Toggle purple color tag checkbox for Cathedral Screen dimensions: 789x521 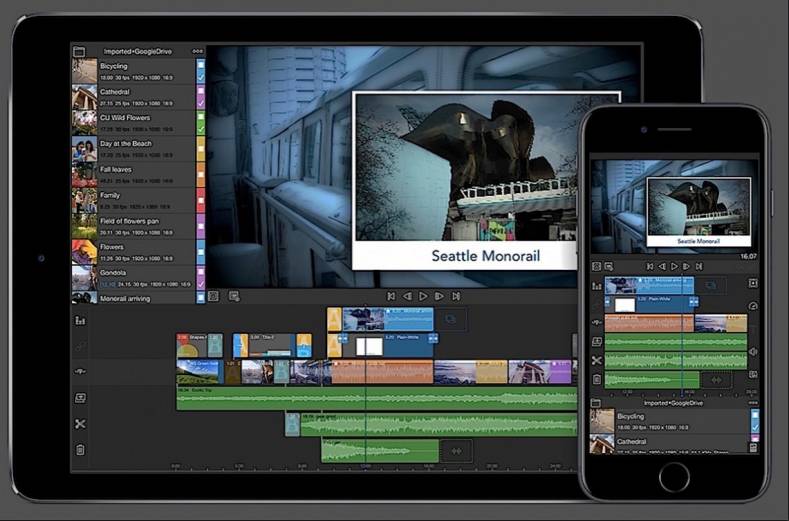[201, 97]
